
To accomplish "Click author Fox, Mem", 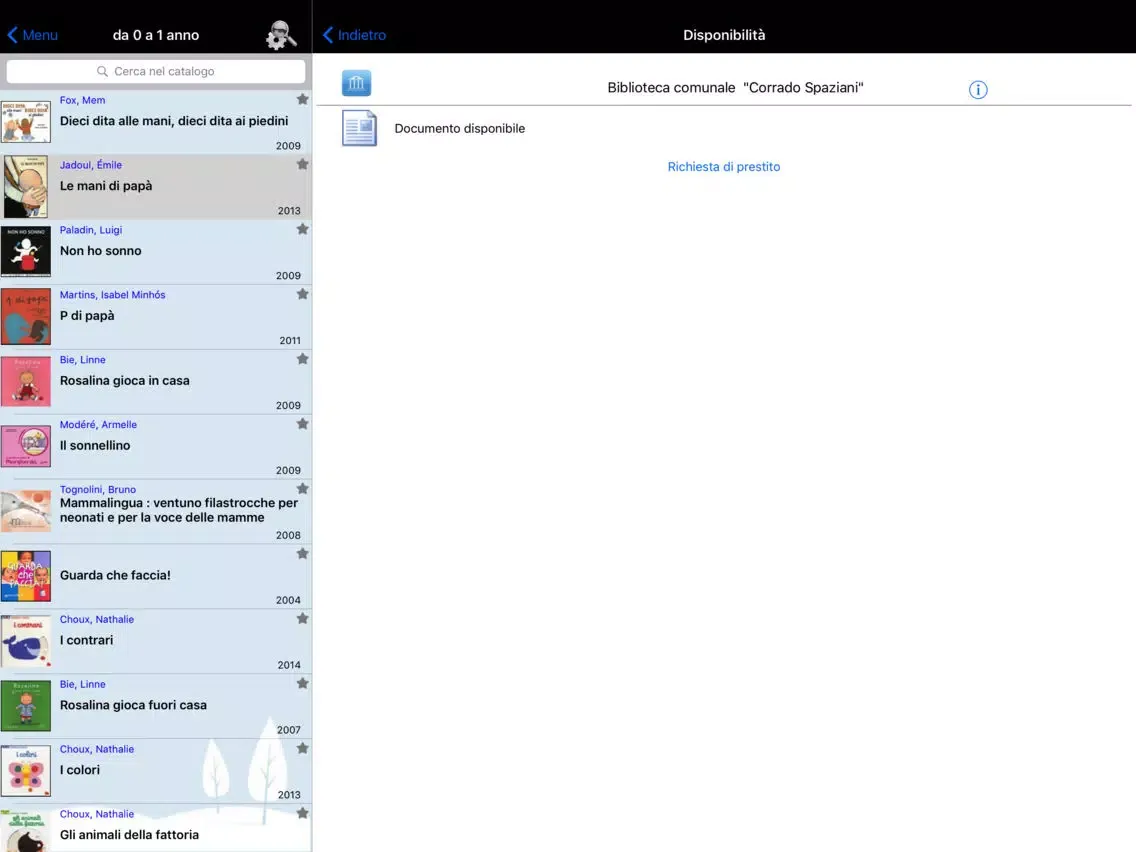I will (83, 100).
